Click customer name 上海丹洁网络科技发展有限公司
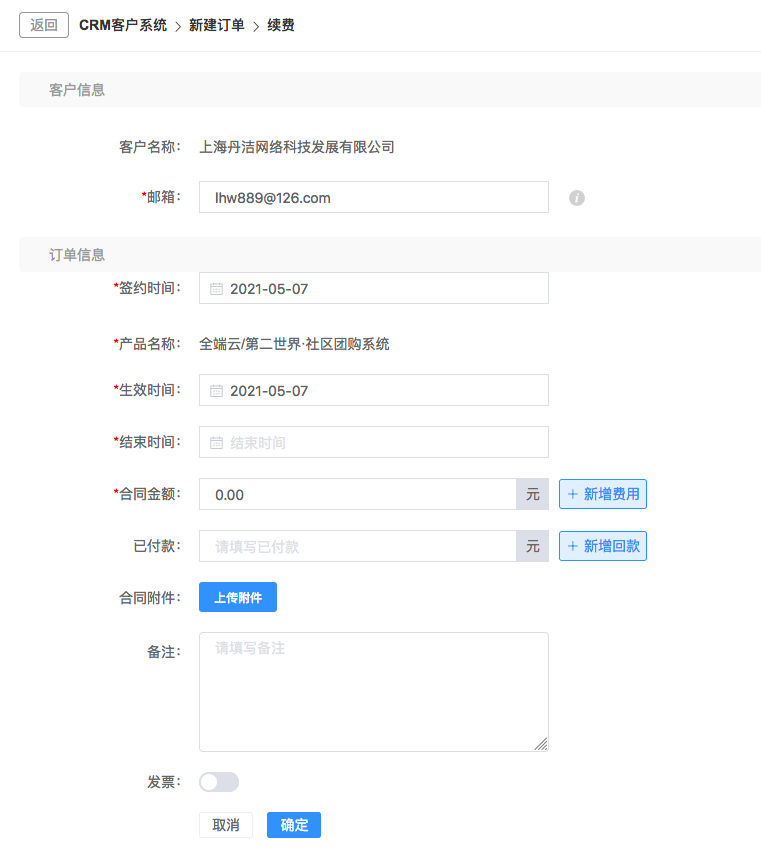The width and height of the screenshot is (761, 848). pyautogui.click(x=297, y=147)
